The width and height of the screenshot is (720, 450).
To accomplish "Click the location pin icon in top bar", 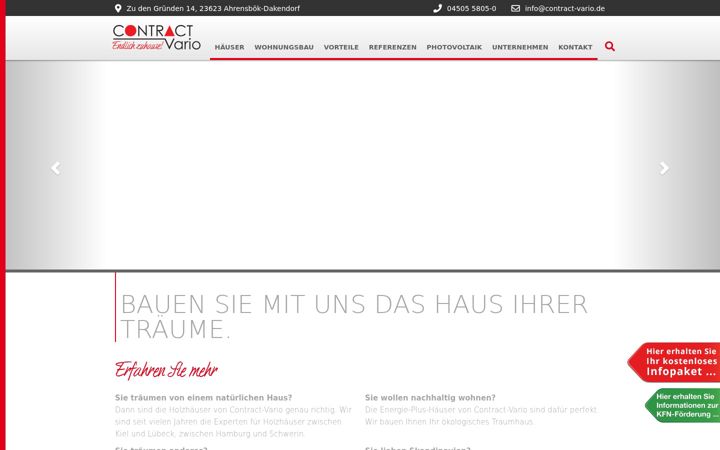I will pos(118,8).
